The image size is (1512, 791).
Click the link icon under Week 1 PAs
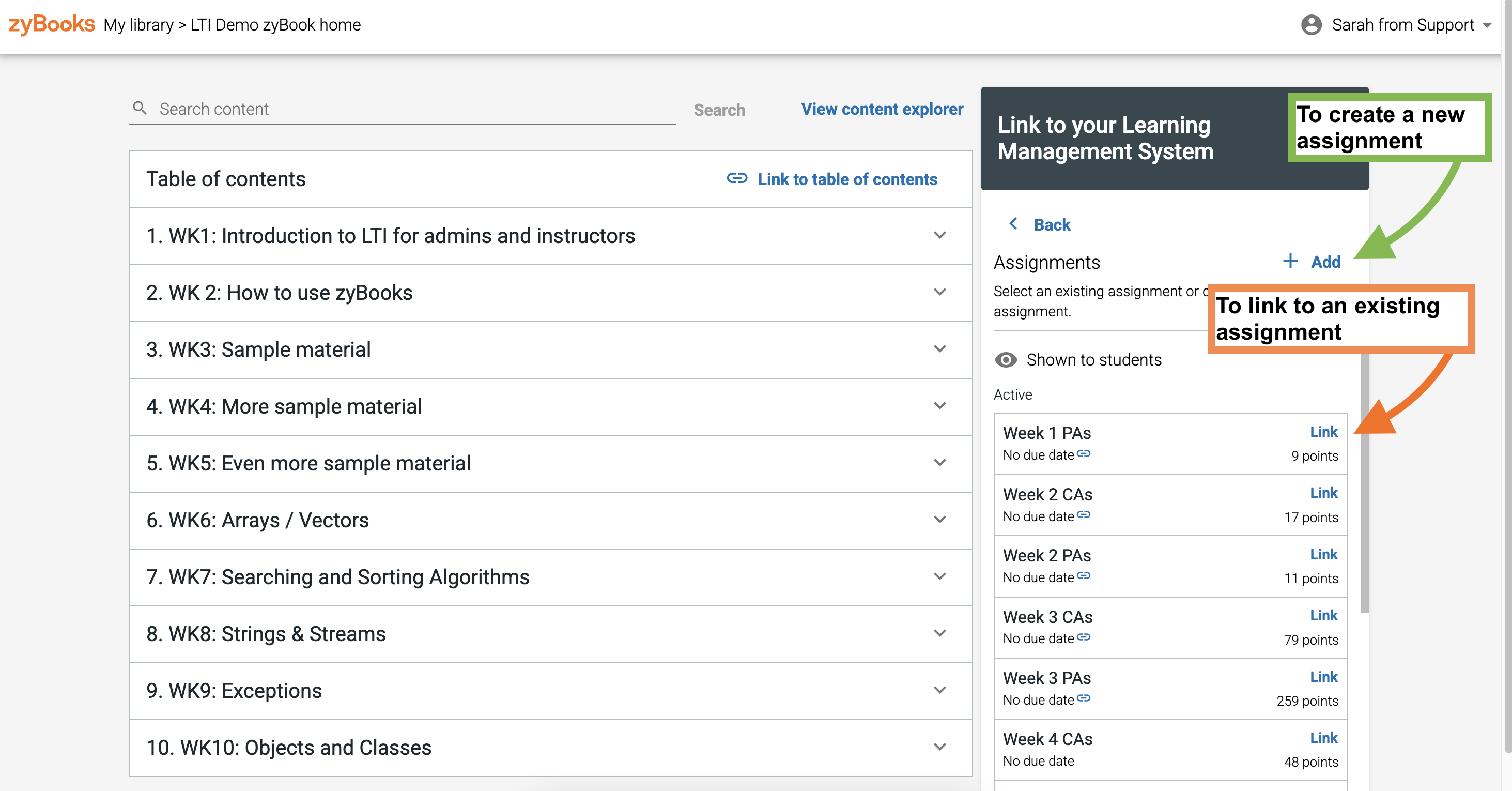[x=1084, y=454]
